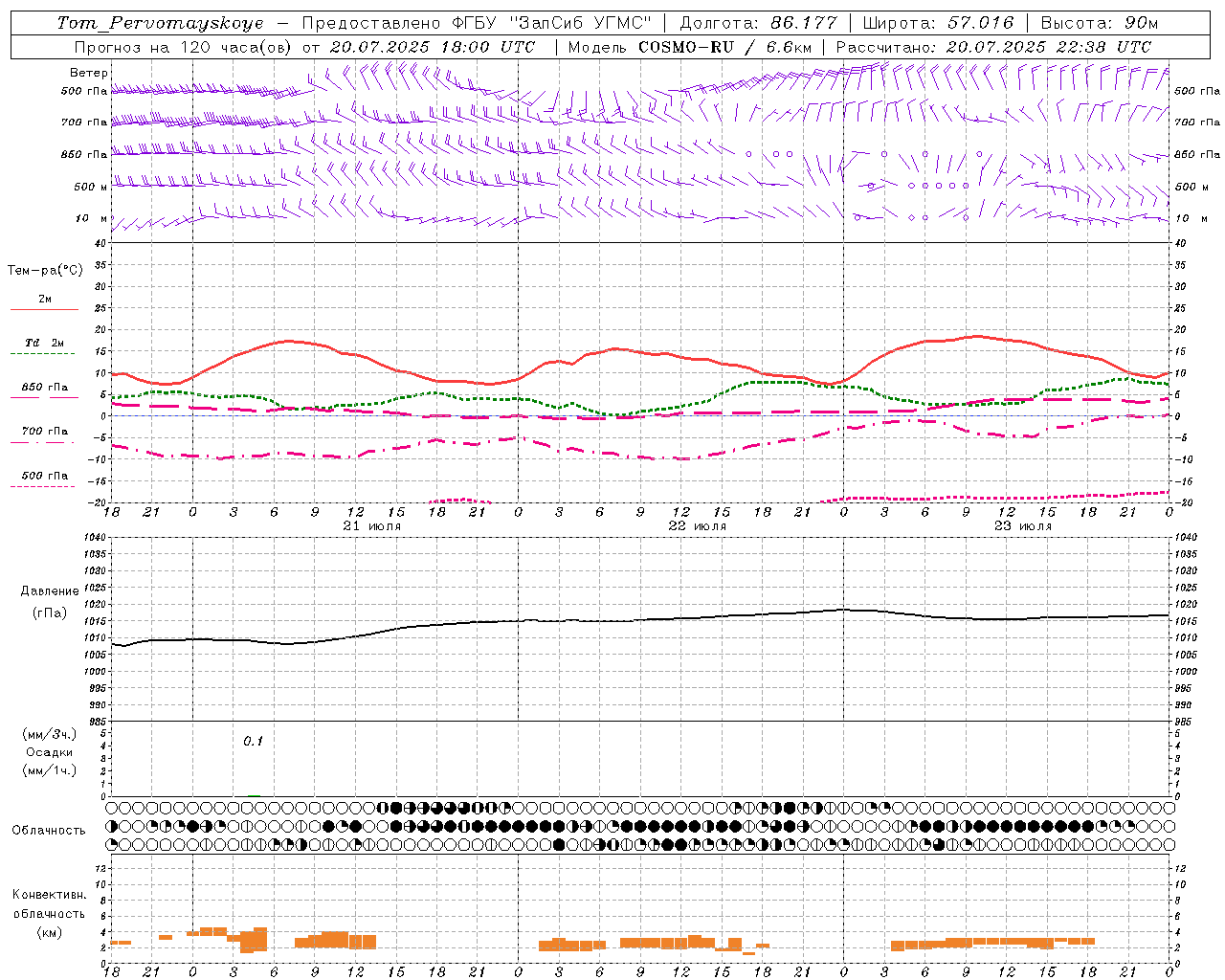1225x980 pixels.
Task: Click the 0.1 precipitation value
Action: coord(253,741)
